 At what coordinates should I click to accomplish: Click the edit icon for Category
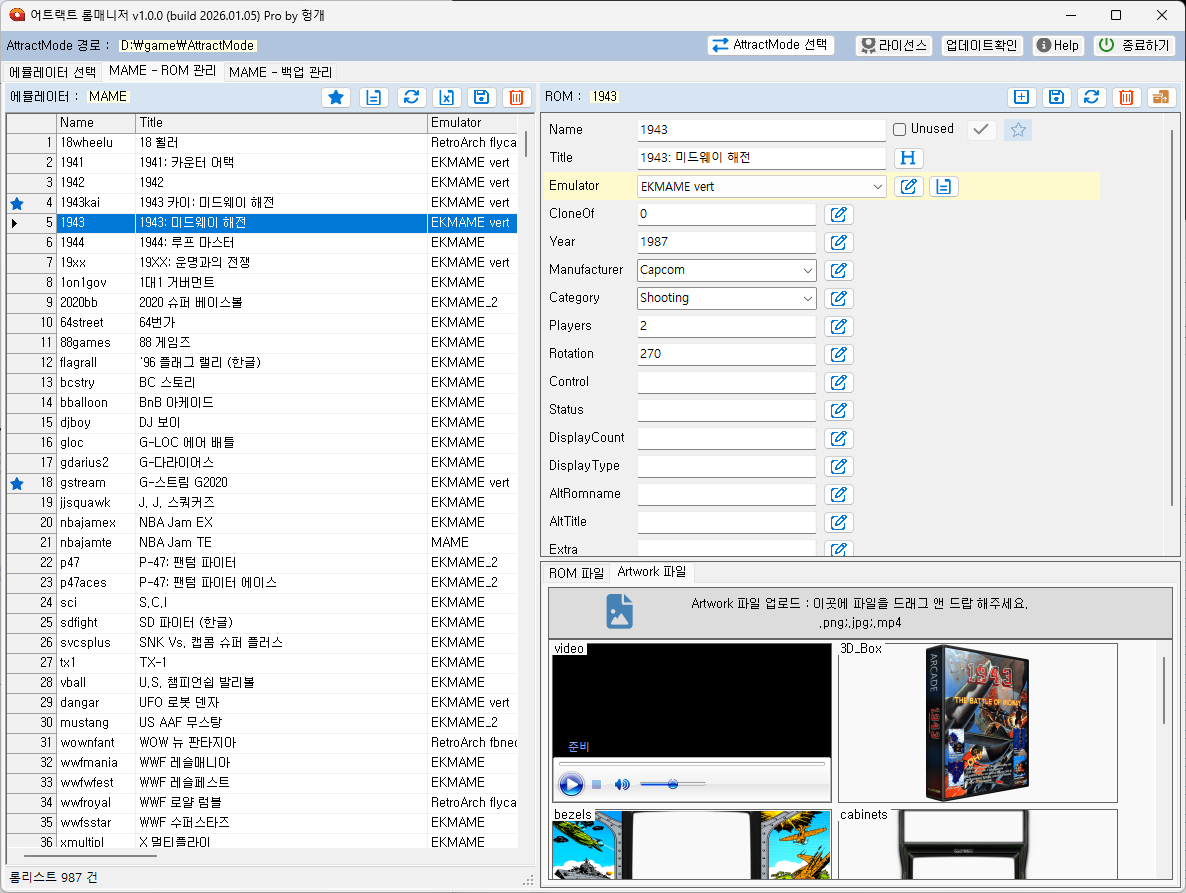[x=839, y=298]
